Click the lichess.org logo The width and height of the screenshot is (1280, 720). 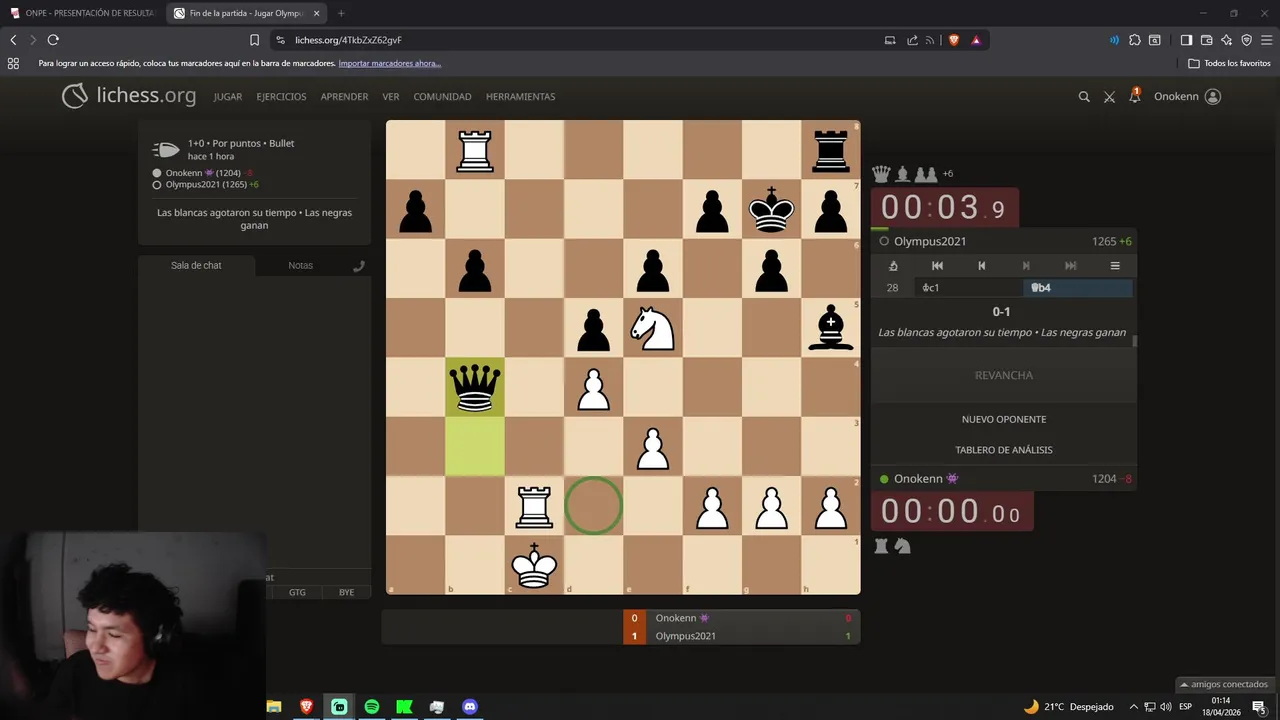pos(129,96)
